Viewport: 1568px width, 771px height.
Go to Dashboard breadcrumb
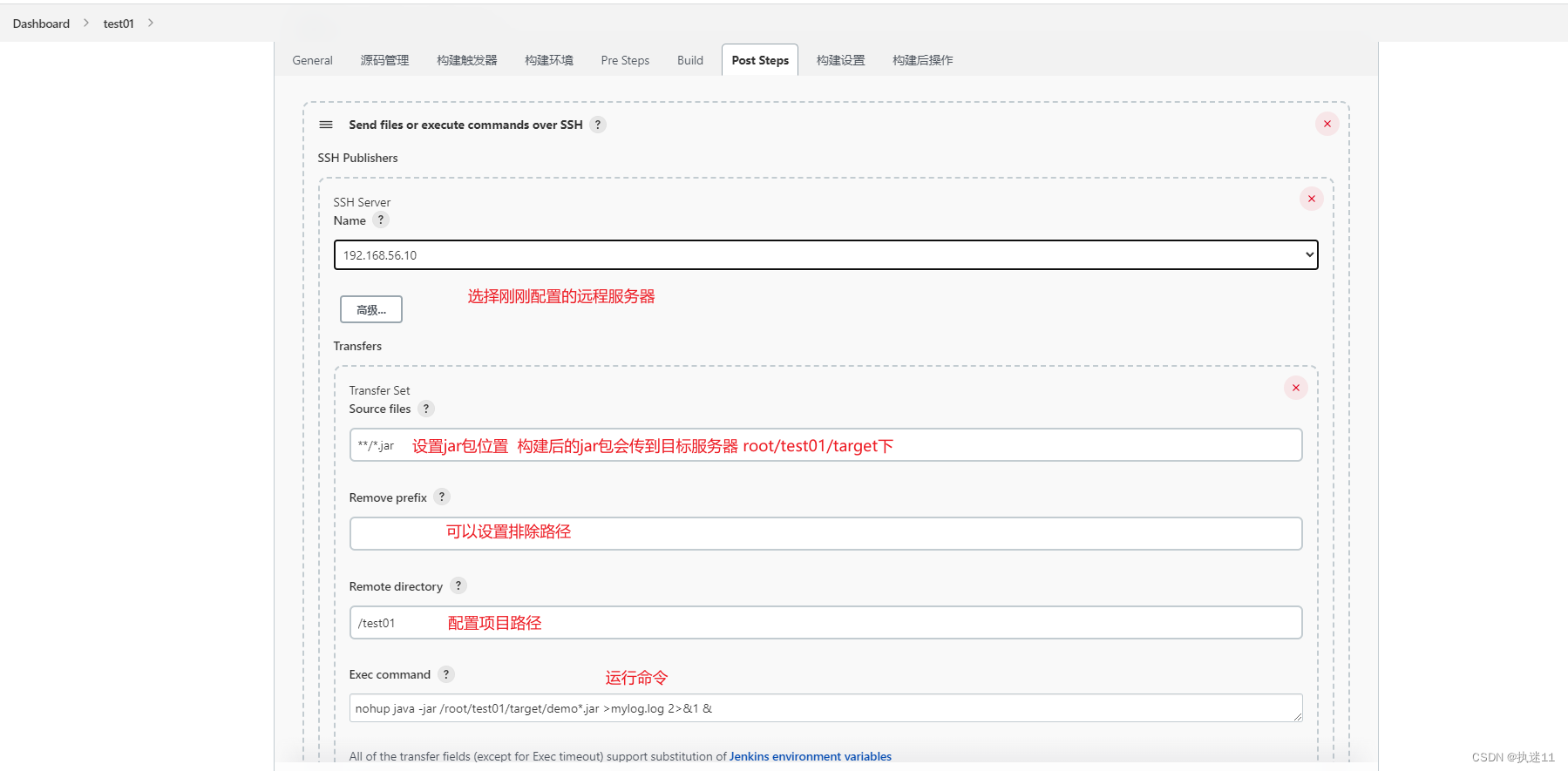click(x=41, y=24)
